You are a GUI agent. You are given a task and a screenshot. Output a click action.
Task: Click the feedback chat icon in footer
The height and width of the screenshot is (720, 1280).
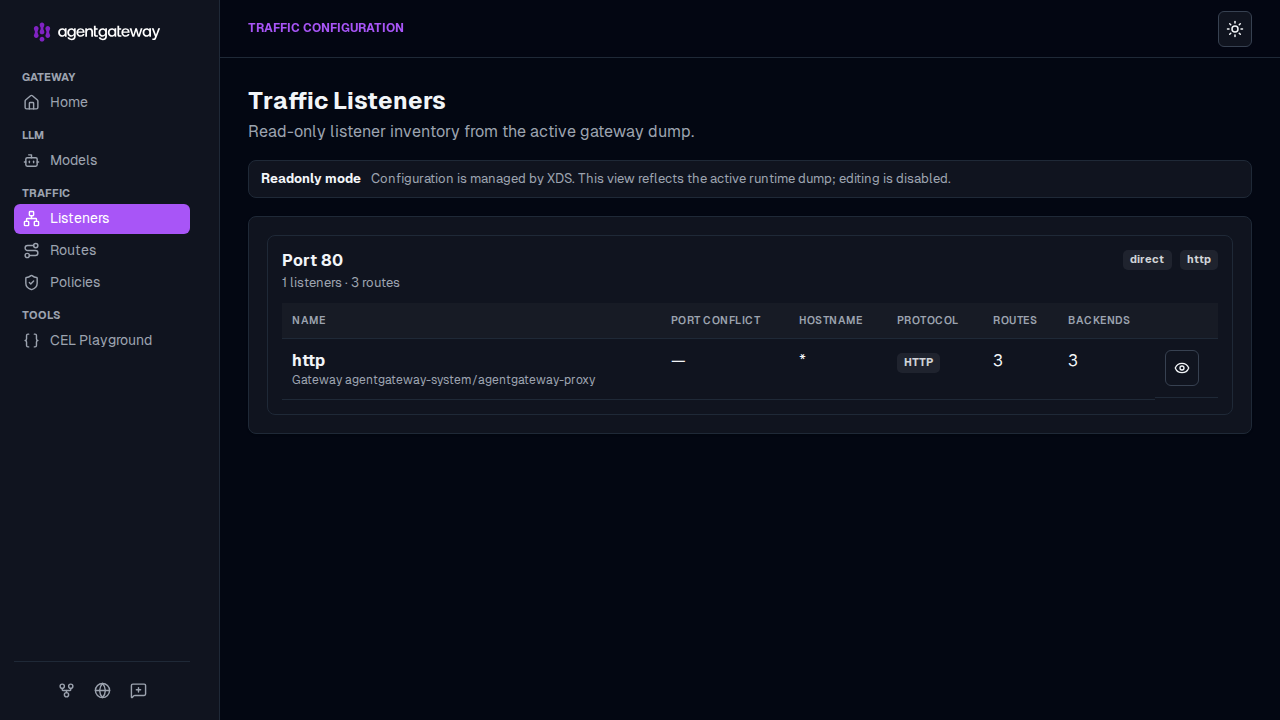(138, 690)
